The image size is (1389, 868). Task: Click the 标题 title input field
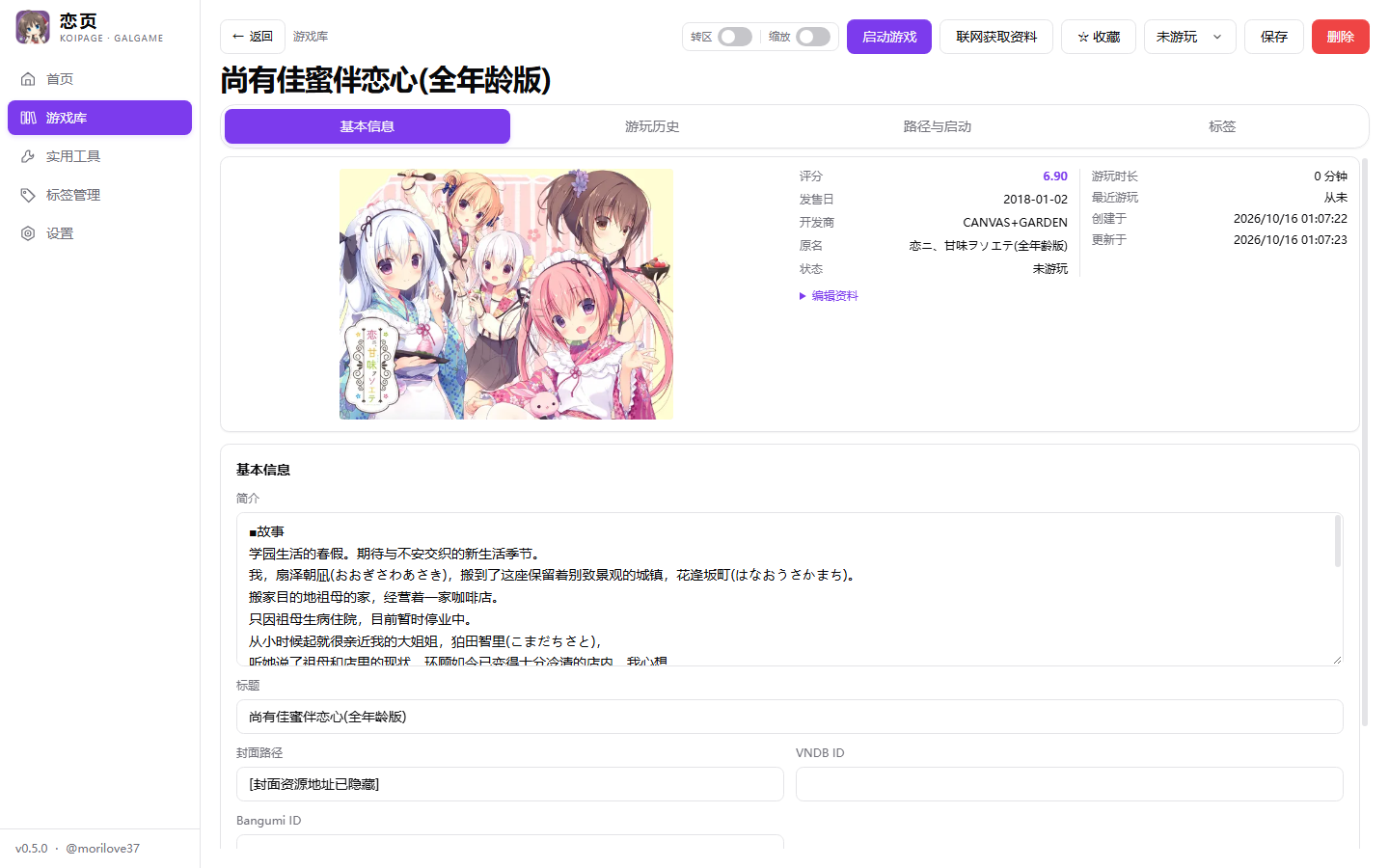[790, 717]
